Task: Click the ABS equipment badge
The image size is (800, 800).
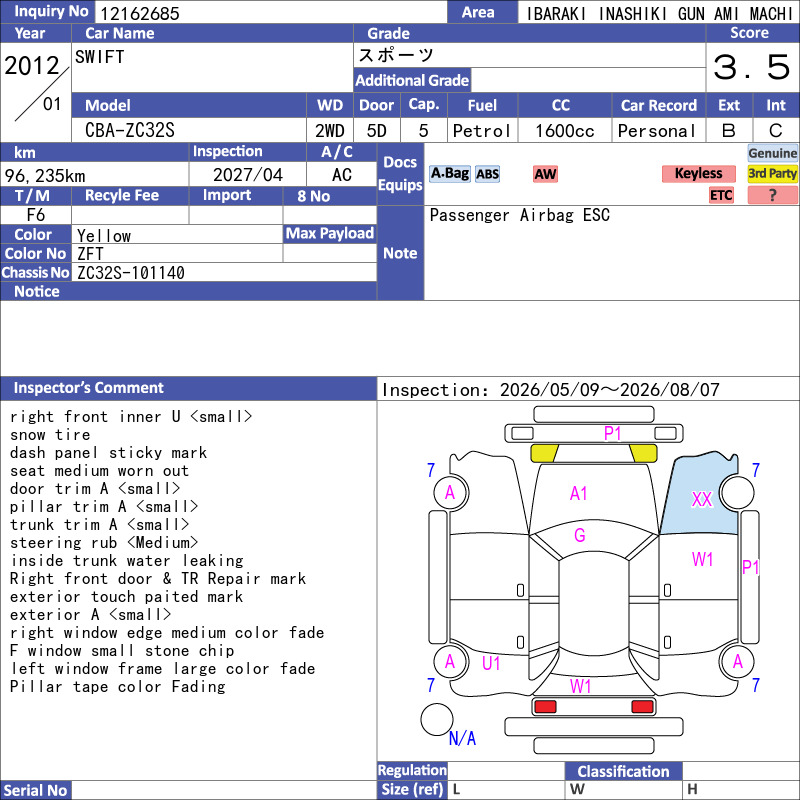Action: point(487,174)
